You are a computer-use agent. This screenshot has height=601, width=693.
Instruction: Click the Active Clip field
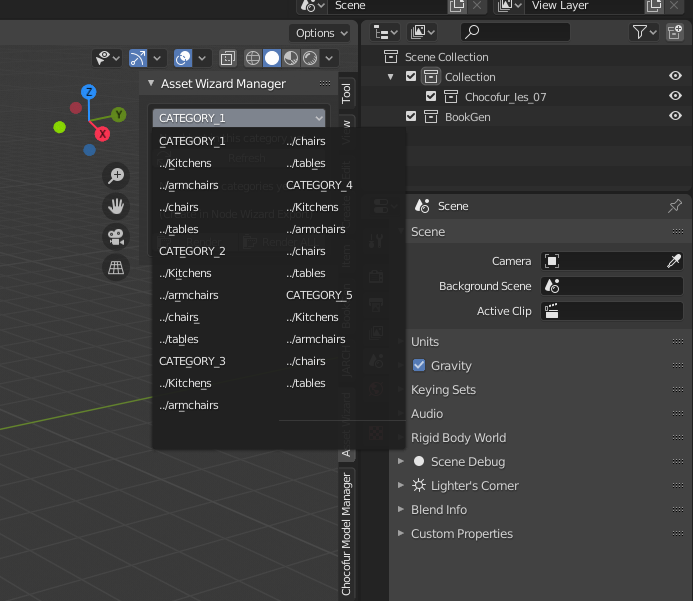pos(612,311)
